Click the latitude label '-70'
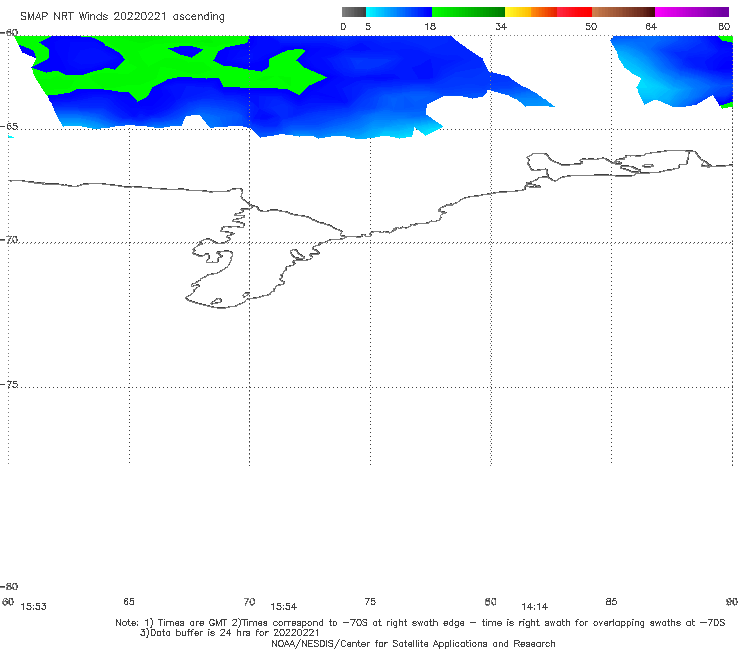 click(9, 240)
